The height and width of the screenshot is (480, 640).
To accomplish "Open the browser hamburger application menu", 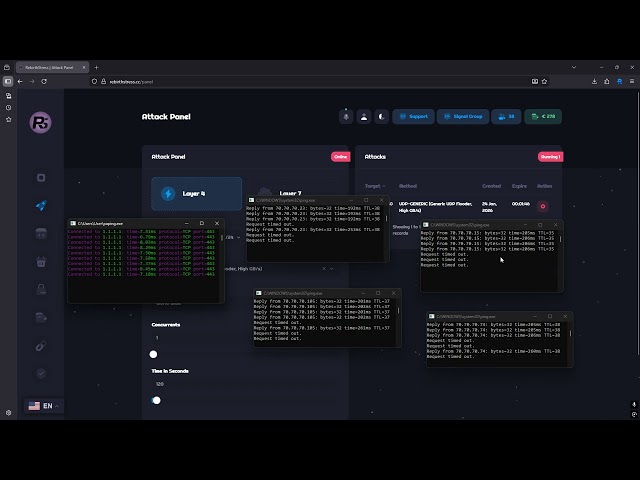I will tap(632, 82).
